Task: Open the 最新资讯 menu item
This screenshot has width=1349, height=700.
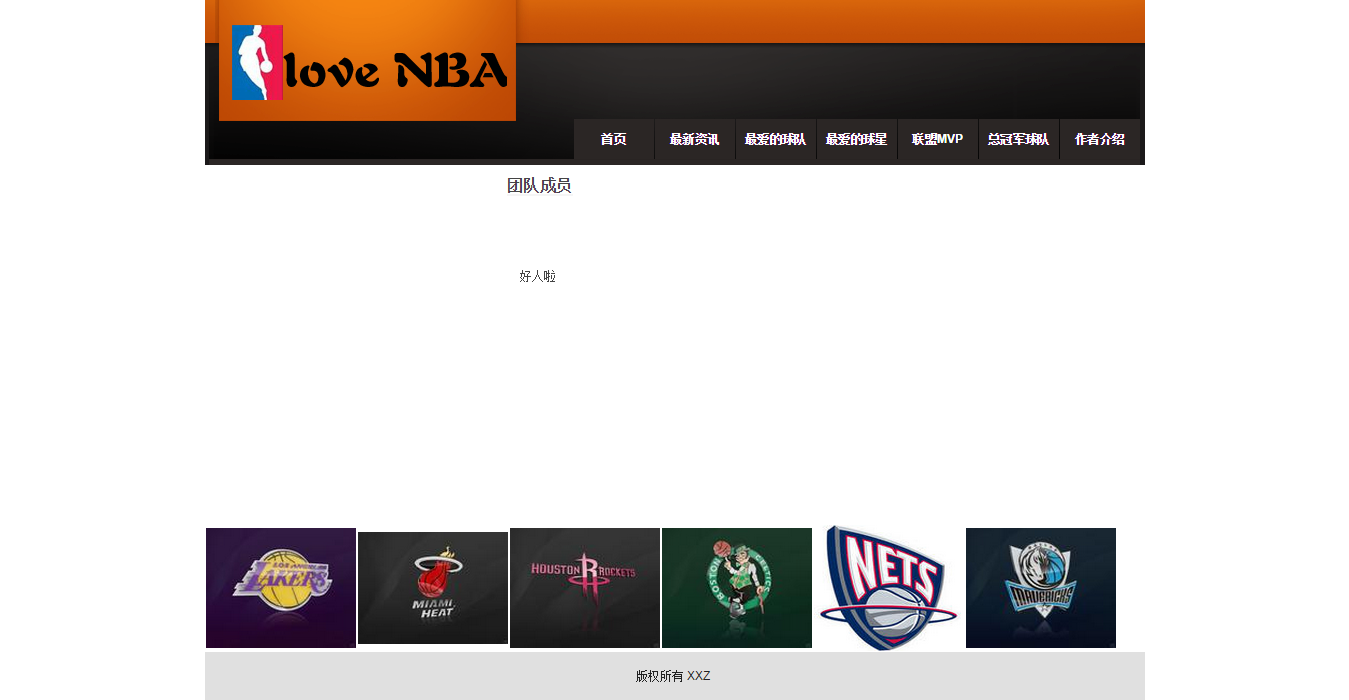Action: [695, 140]
